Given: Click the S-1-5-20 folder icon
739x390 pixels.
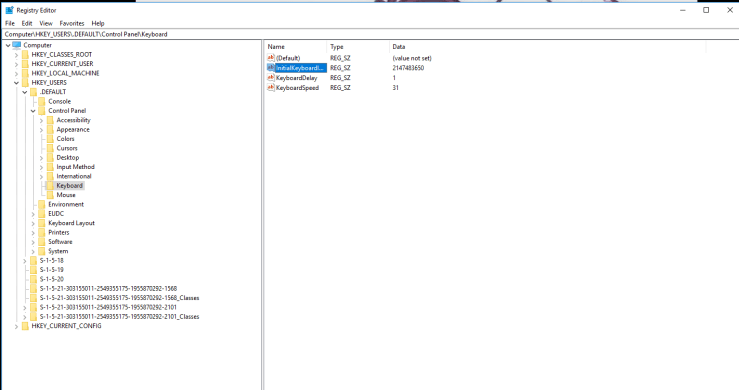Looking at the screenshot, I should tap(33, 279).
